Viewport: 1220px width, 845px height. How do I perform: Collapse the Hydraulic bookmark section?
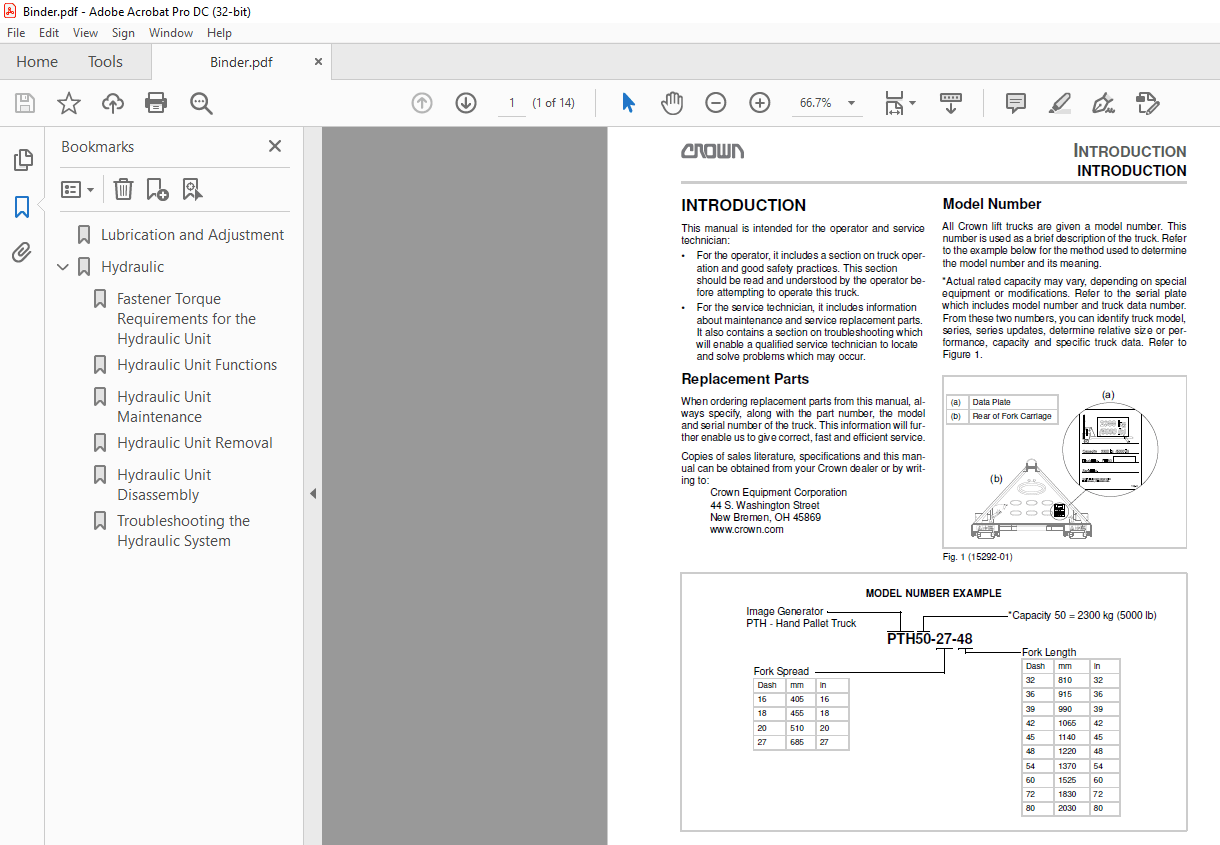tap(63, 267)
